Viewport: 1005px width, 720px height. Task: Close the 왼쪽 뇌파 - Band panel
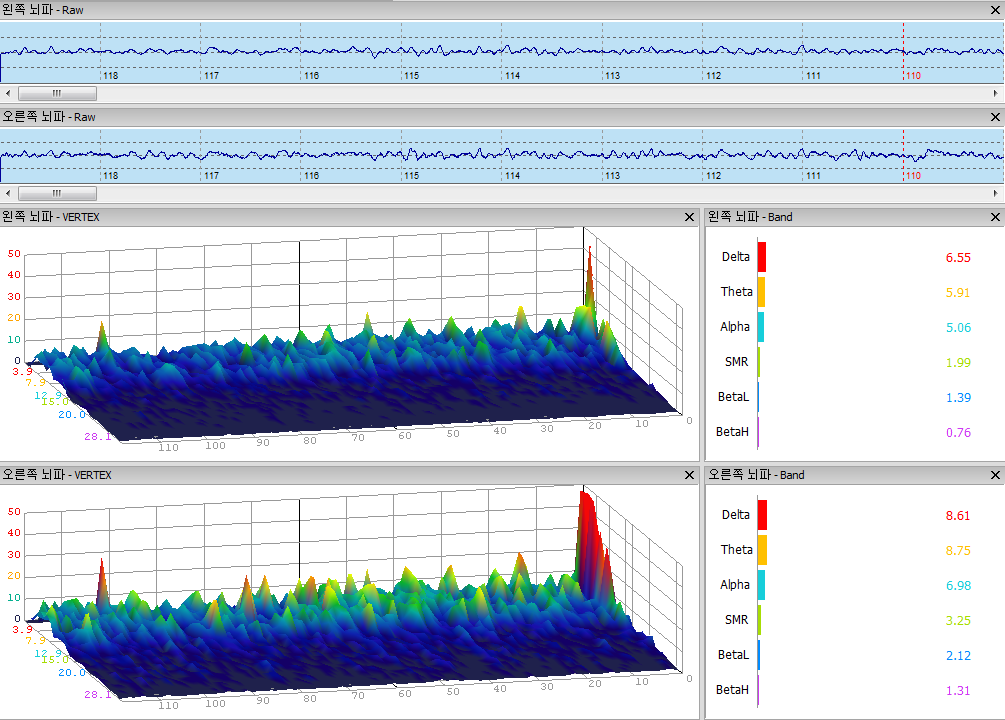coord(995,217)
